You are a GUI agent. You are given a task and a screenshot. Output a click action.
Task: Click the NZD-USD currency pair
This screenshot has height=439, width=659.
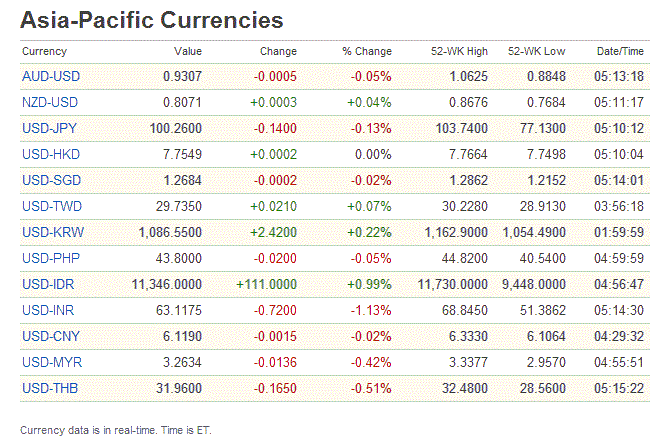click(x=49, y=103)
